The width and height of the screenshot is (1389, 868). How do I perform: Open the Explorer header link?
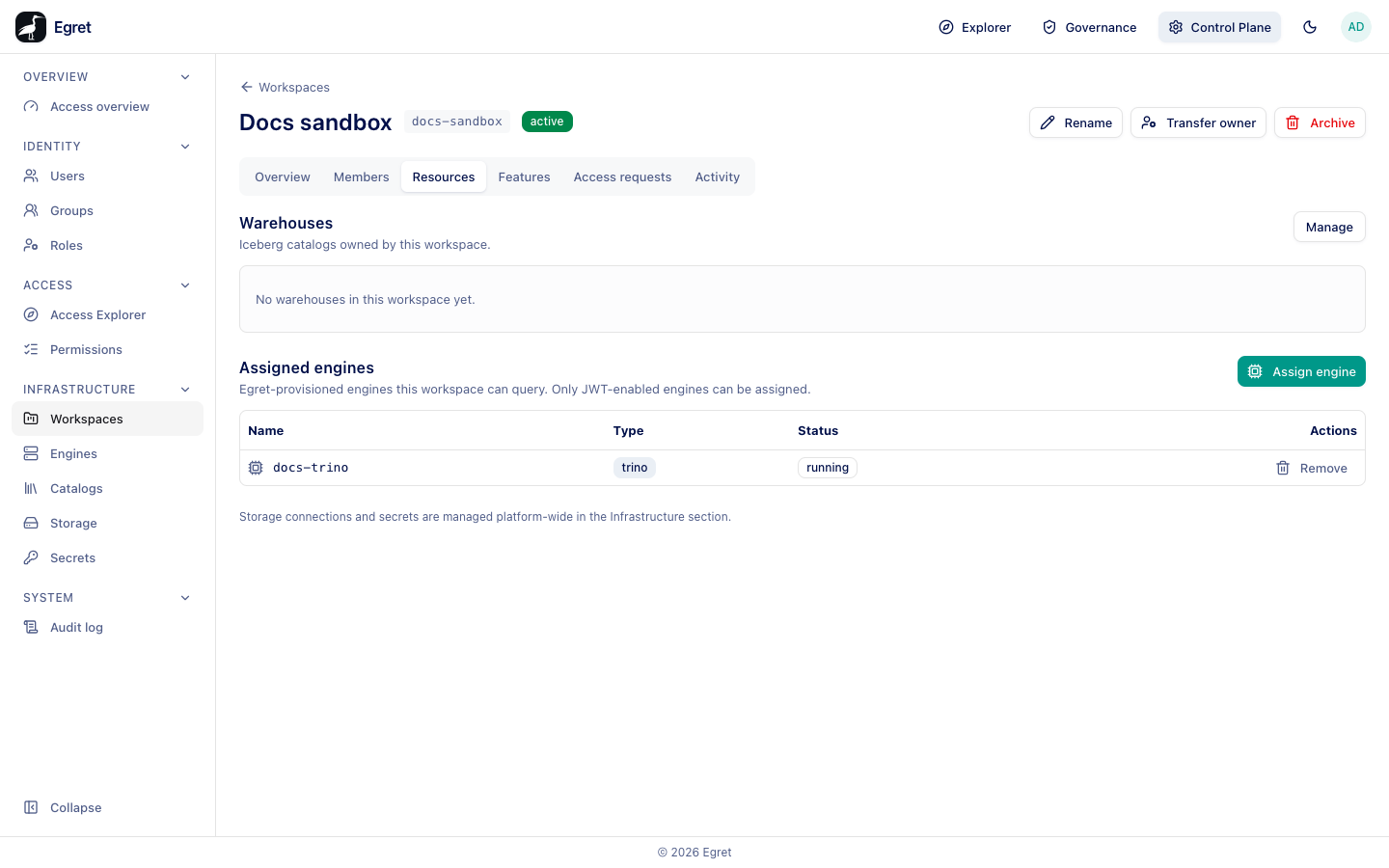pyautogui.click(x=975, y=27)
